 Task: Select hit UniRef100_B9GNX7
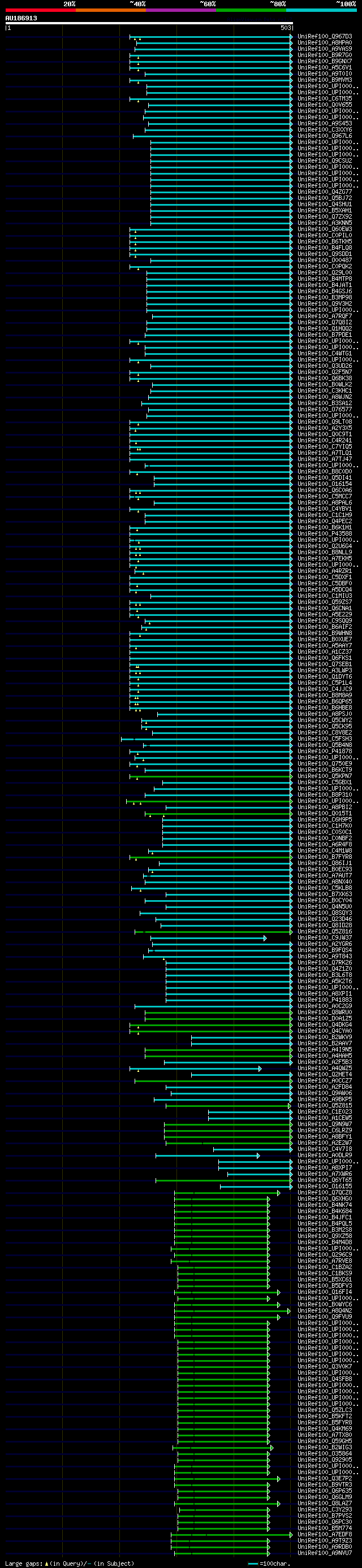pos(325,62)
